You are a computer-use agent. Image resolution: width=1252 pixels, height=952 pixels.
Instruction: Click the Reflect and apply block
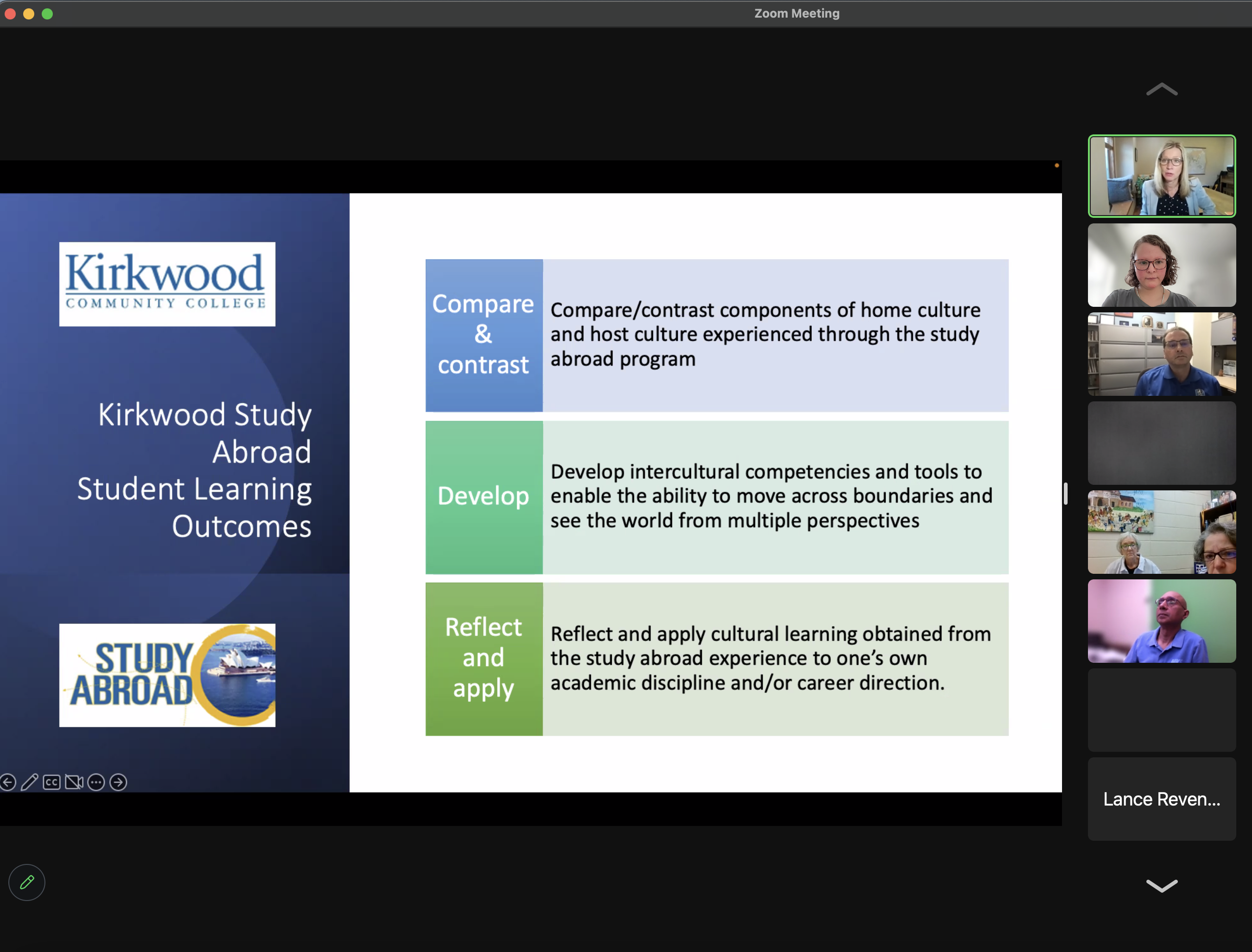484,659
